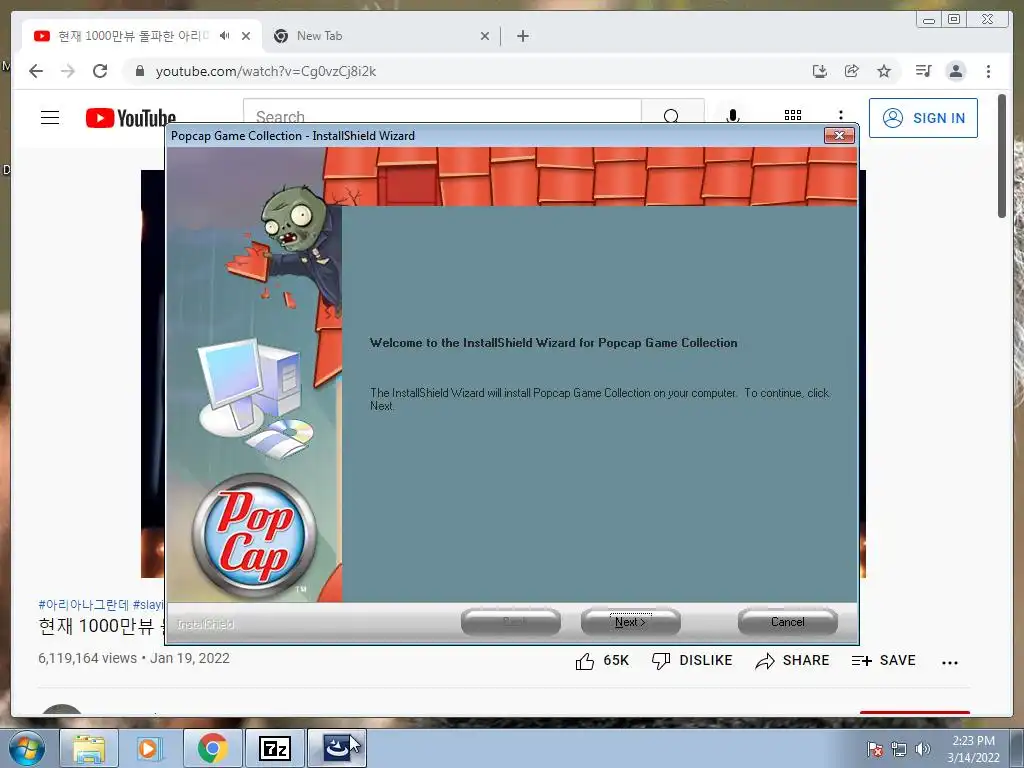The image size is (1024, 768).
Task: SAVE the video to a playlist
Action: (883, 661)
